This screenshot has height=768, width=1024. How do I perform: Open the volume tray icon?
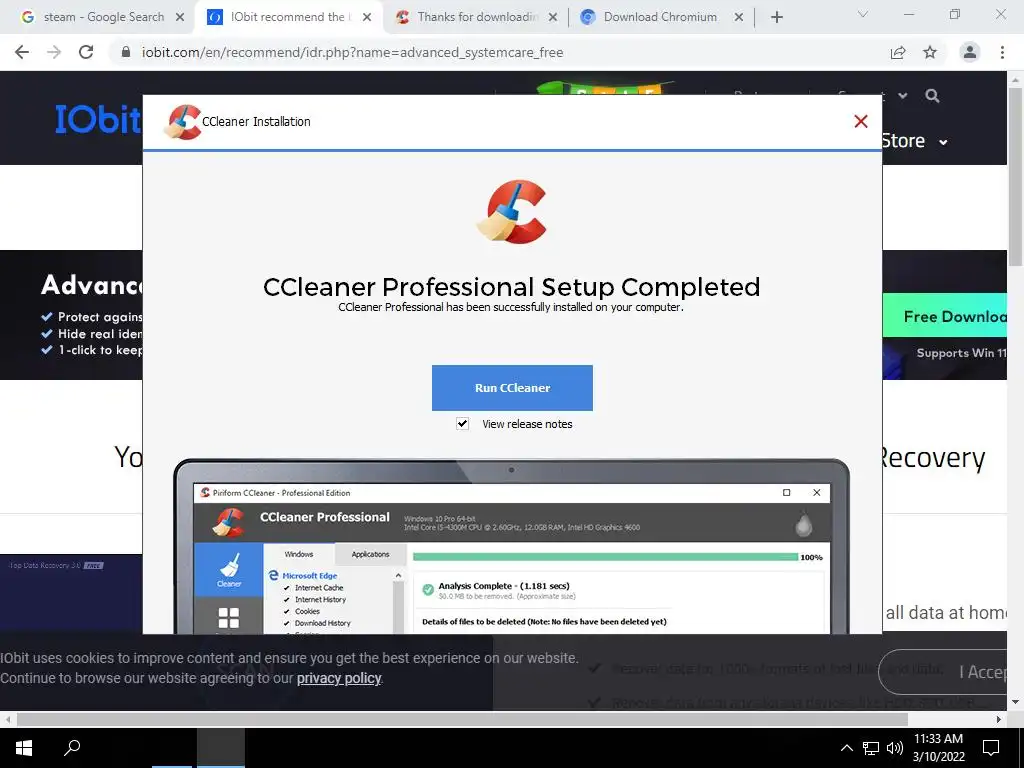pyautogui.click(x=895, y=748)
